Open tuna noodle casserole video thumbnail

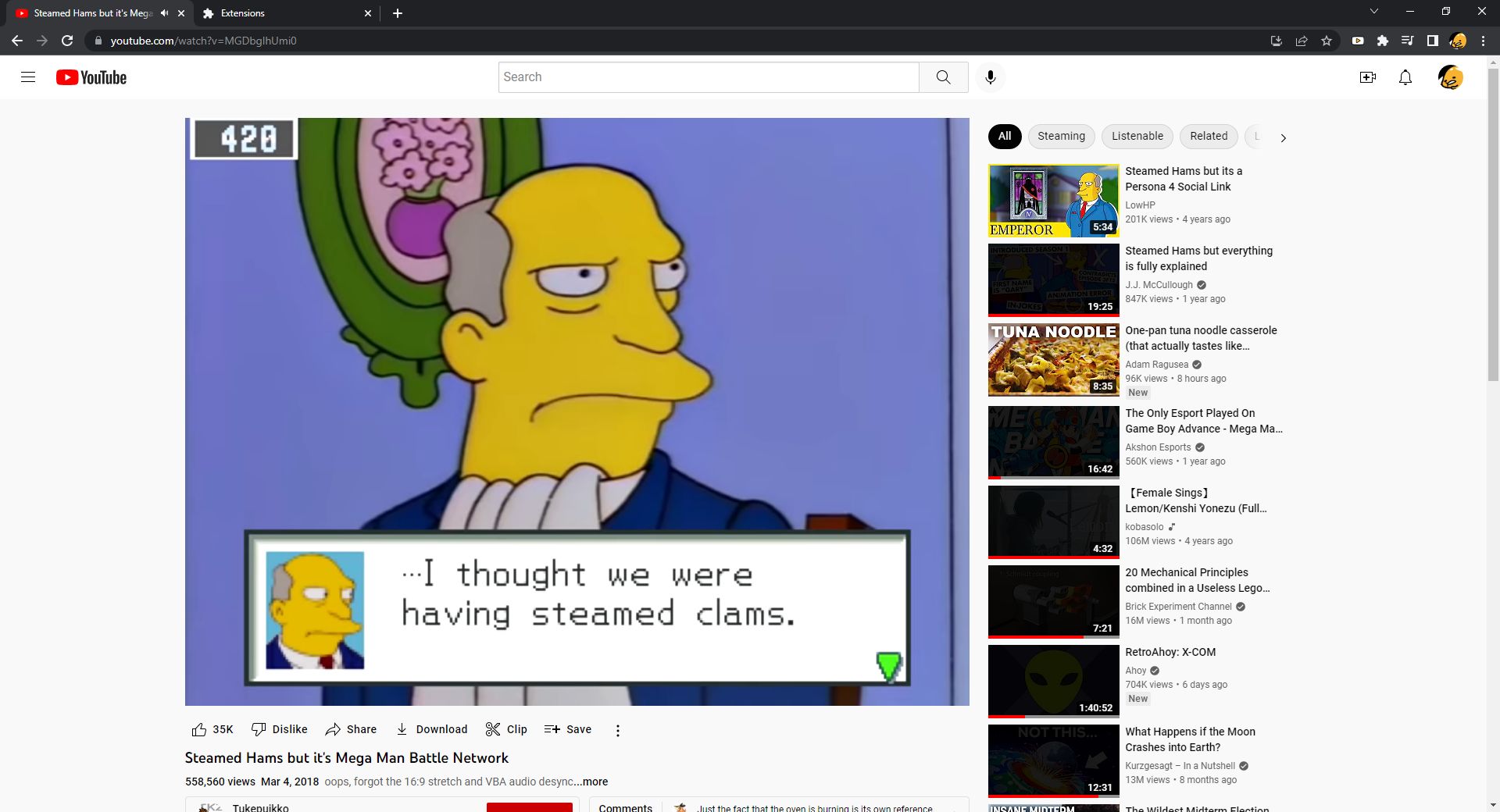click(x=1054, y=360)
